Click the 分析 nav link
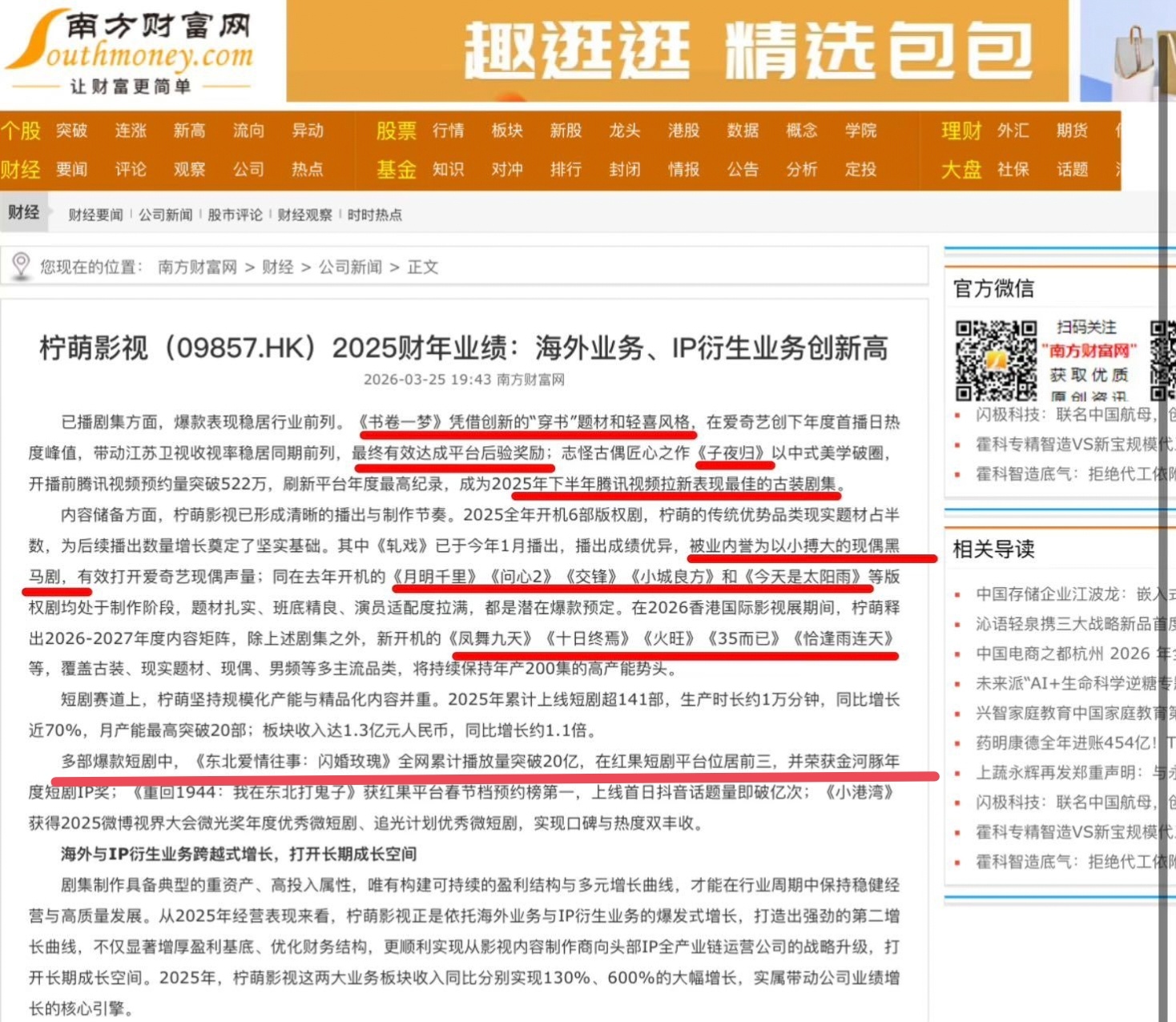The image size is (1176, 1022). tap(802, 169)
